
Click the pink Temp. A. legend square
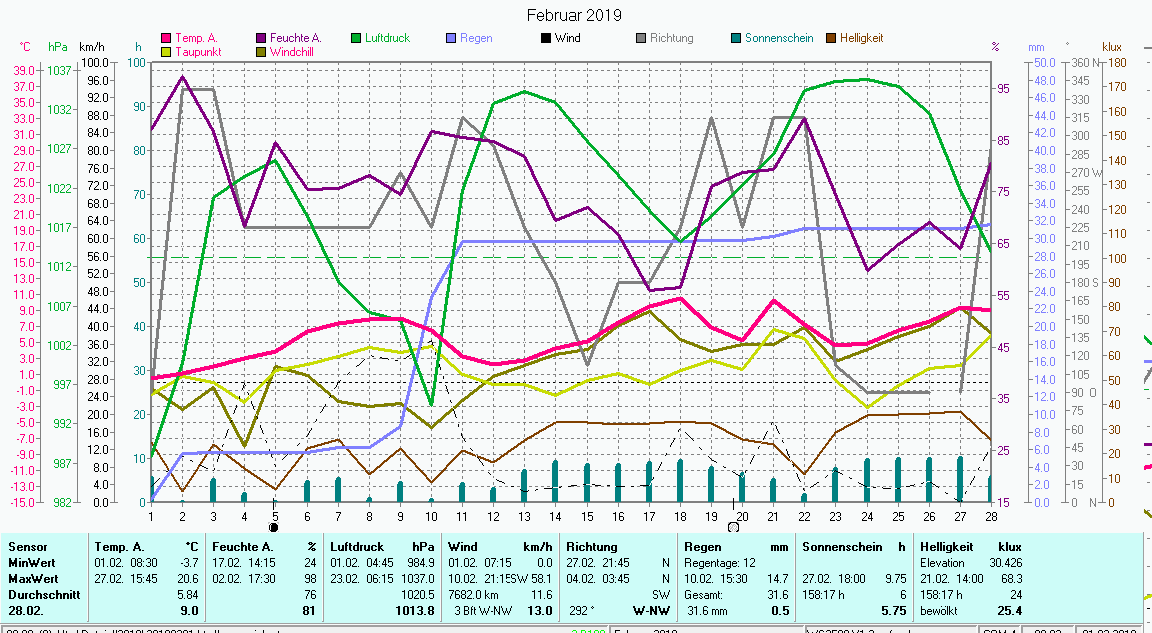coord(166,38)
